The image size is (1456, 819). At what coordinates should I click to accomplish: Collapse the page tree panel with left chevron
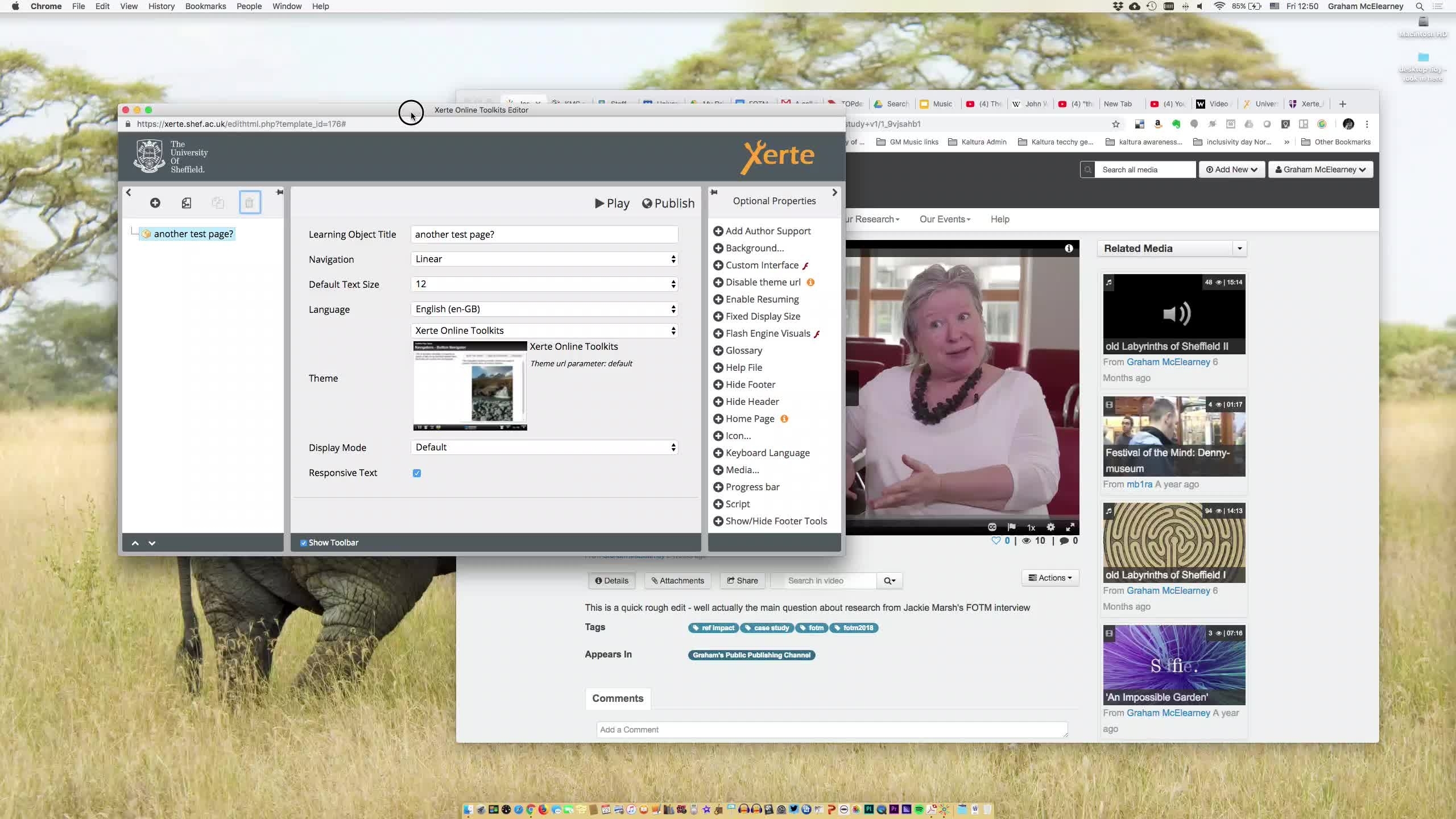pyautogui.click(x=129, y=193)
